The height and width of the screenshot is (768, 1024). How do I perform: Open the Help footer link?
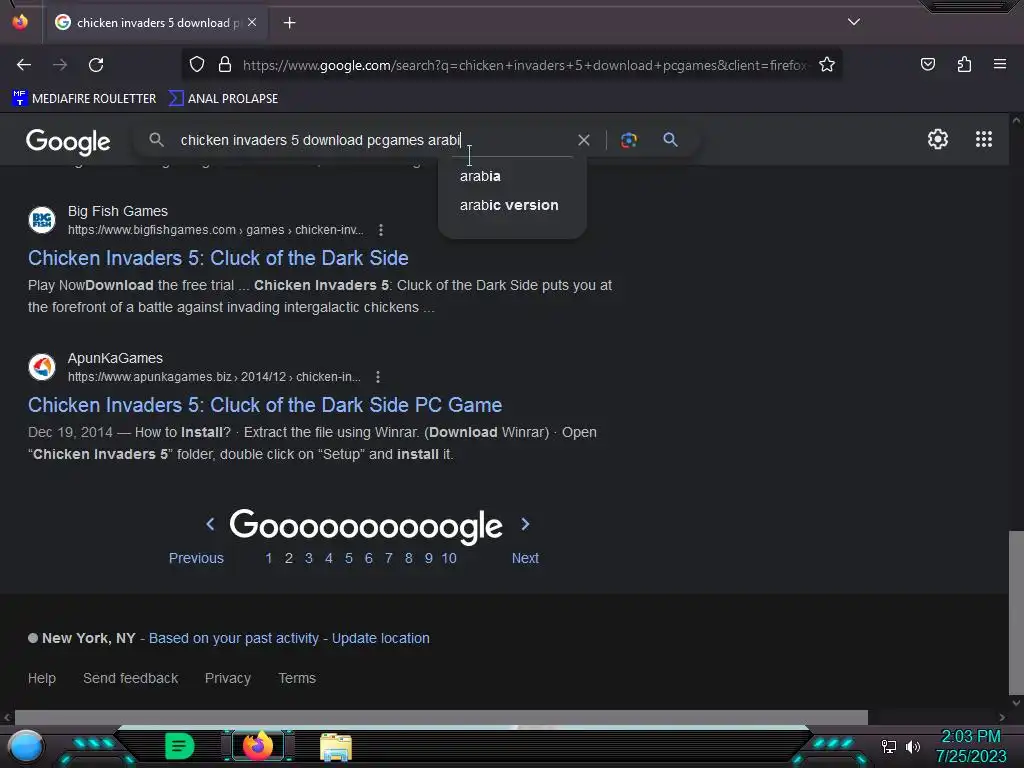coord(42,678)
